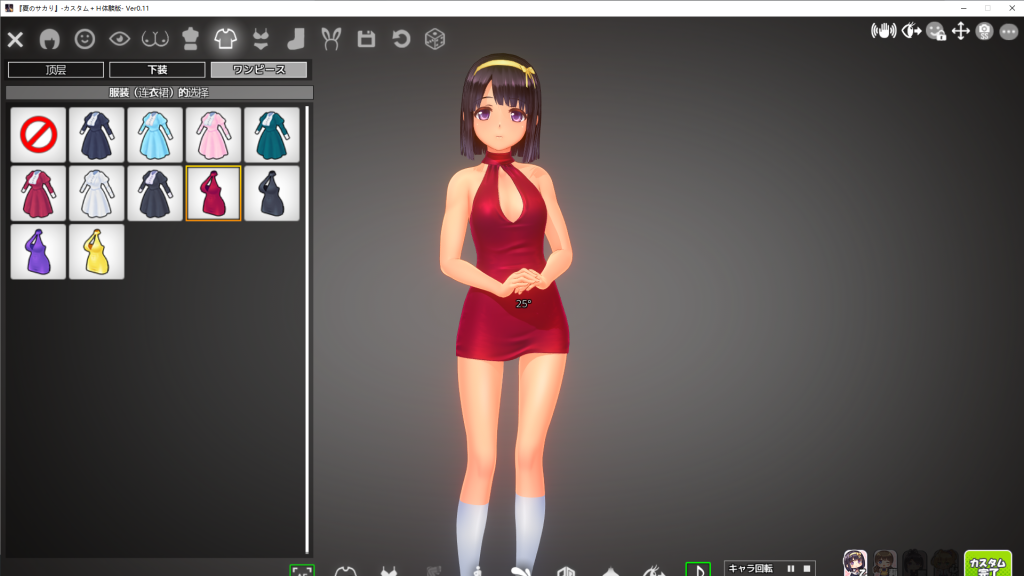Image resolution: width=1024 pixels, height=576 pixels.
Task: Open the bunny-ears accessories icon
Action: coord(332,40)
